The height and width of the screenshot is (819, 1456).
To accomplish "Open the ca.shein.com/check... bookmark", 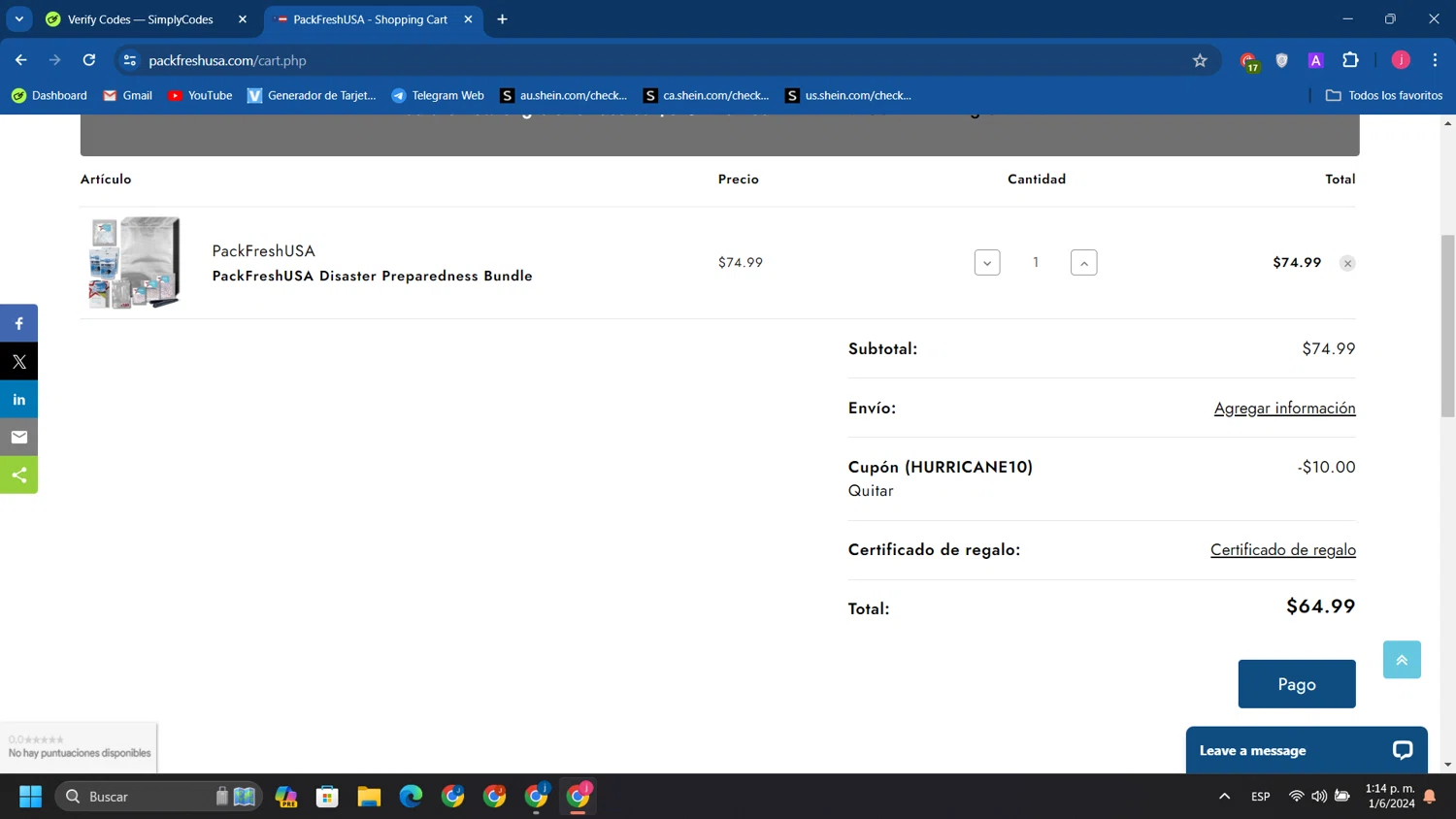I will click(x=707, y=95).
